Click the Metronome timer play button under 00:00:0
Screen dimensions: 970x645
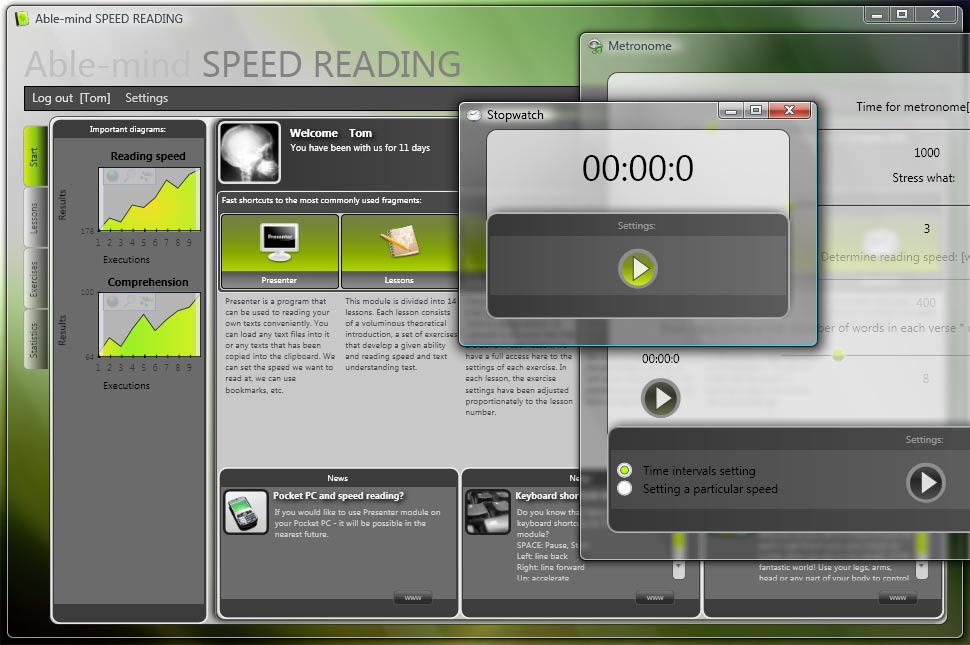point(661,398)
